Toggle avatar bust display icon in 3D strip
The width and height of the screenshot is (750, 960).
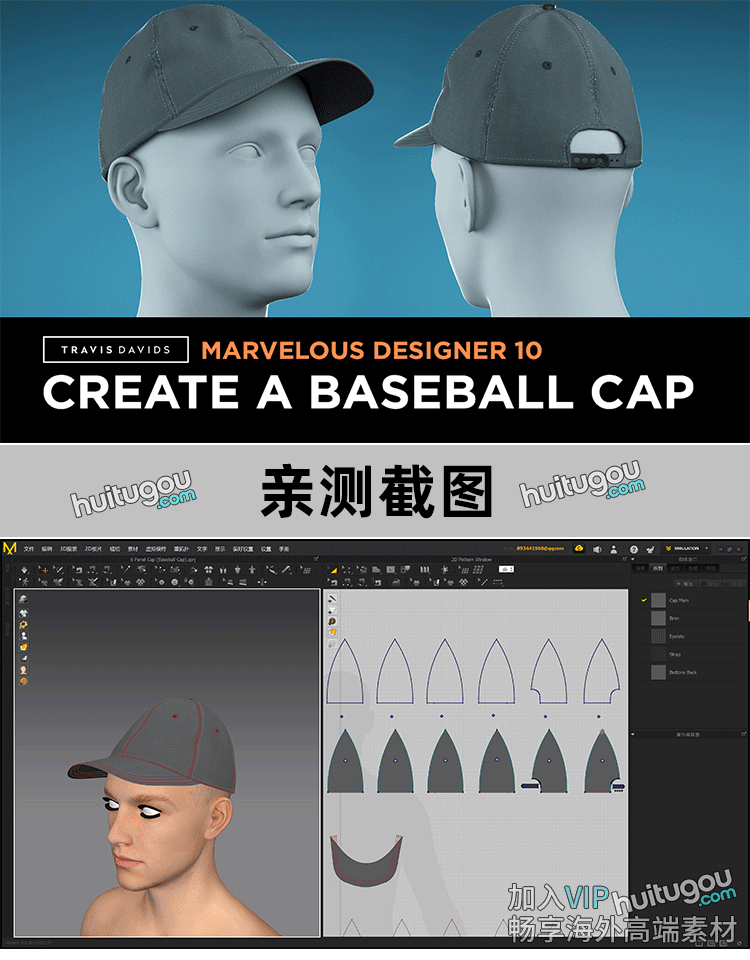(23, 636)
